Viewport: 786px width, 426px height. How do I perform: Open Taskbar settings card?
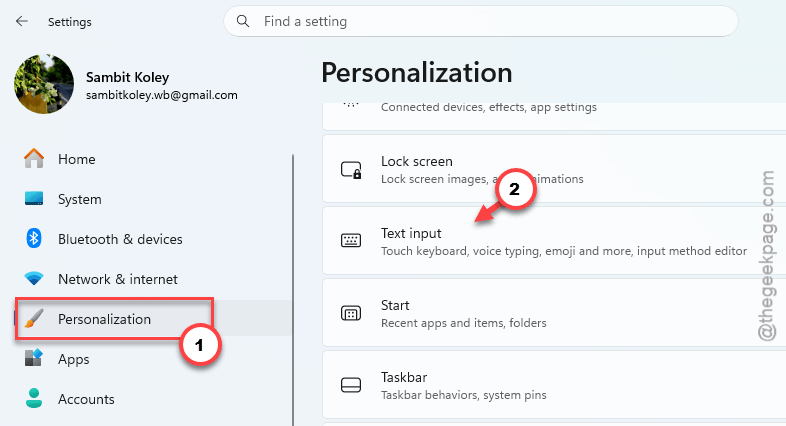coord(554,384)
